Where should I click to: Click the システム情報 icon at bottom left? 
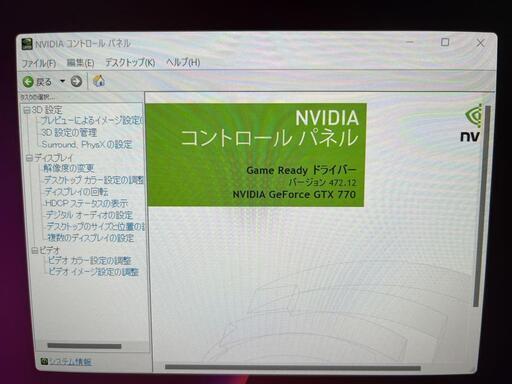point(44,361)
